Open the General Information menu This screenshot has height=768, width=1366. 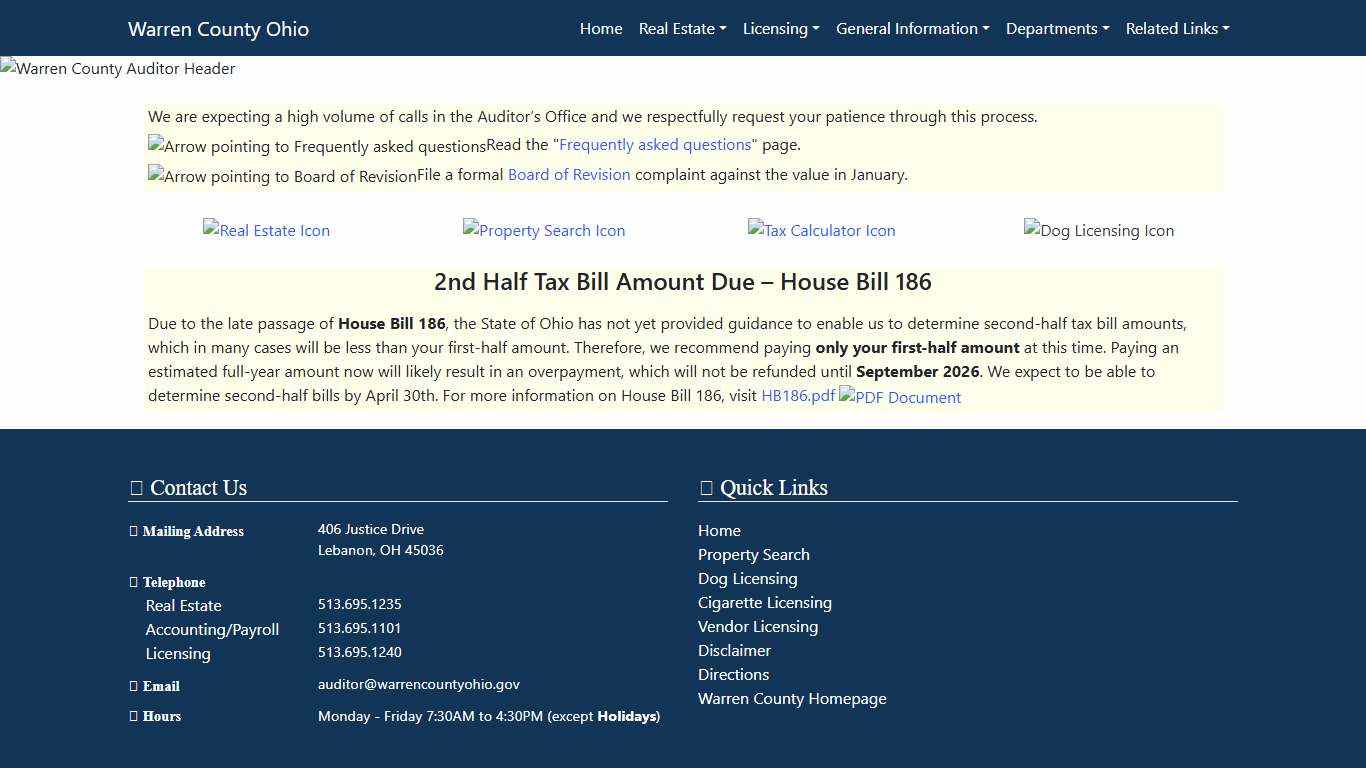(912, 29)
